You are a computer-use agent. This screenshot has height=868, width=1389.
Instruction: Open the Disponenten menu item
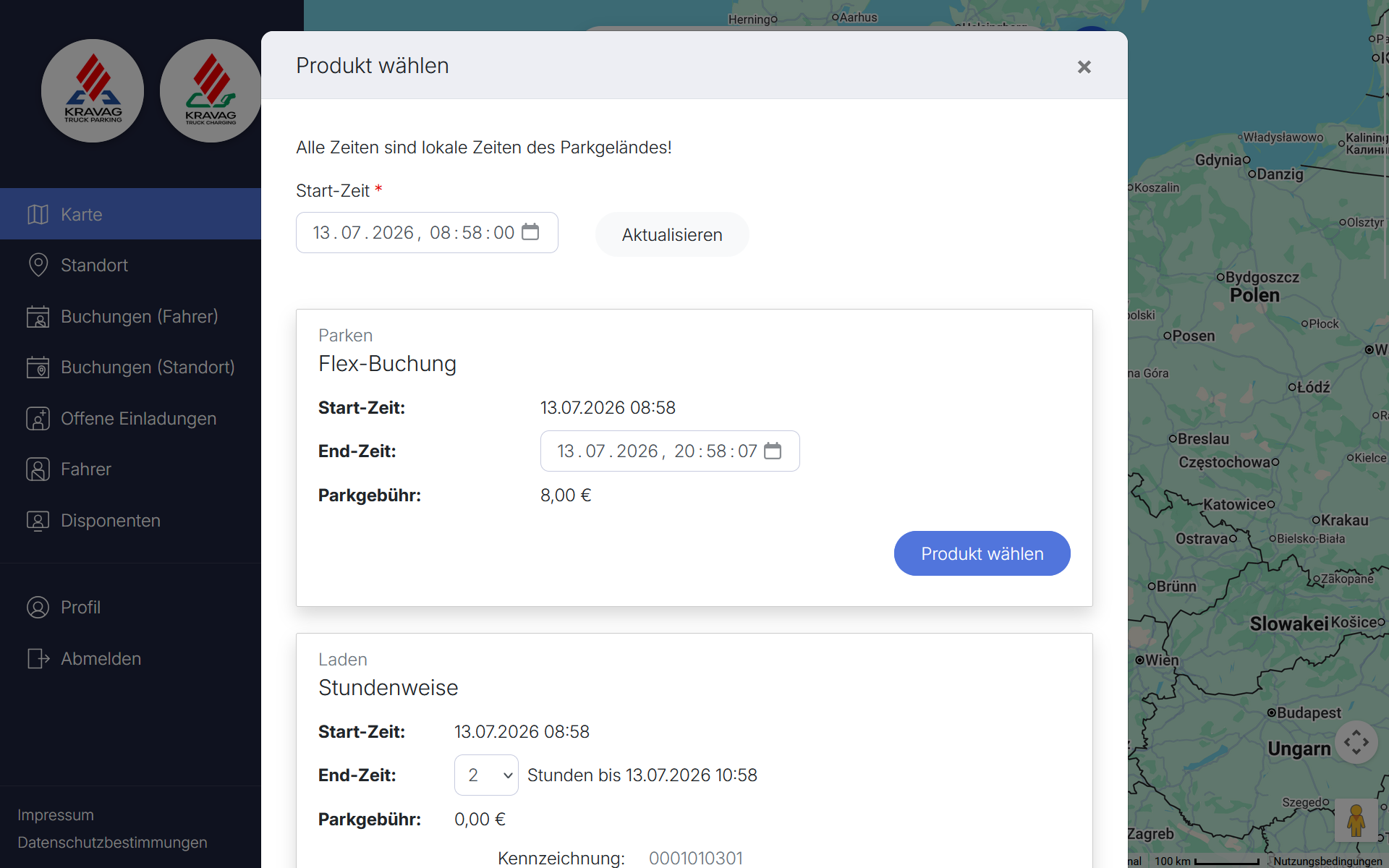[x=130, y=520]
